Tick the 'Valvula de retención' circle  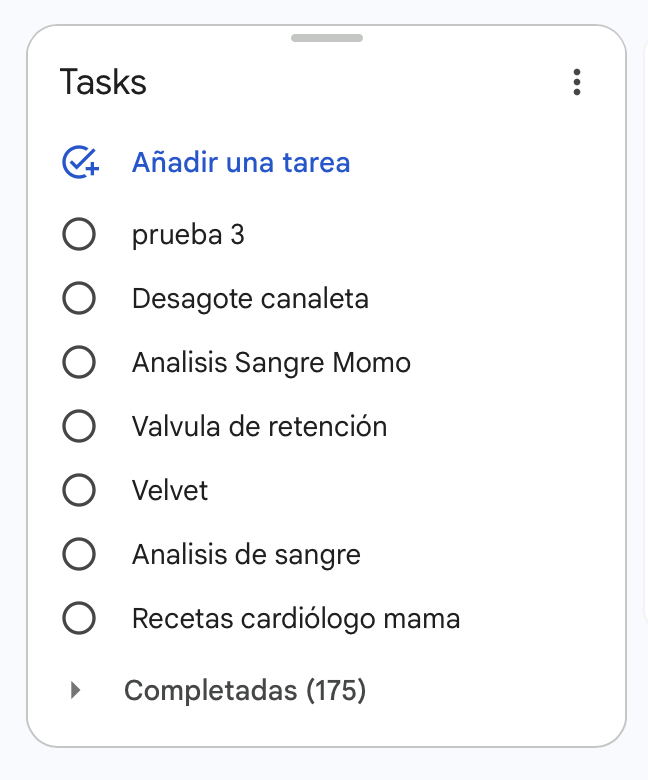(79, 427)
